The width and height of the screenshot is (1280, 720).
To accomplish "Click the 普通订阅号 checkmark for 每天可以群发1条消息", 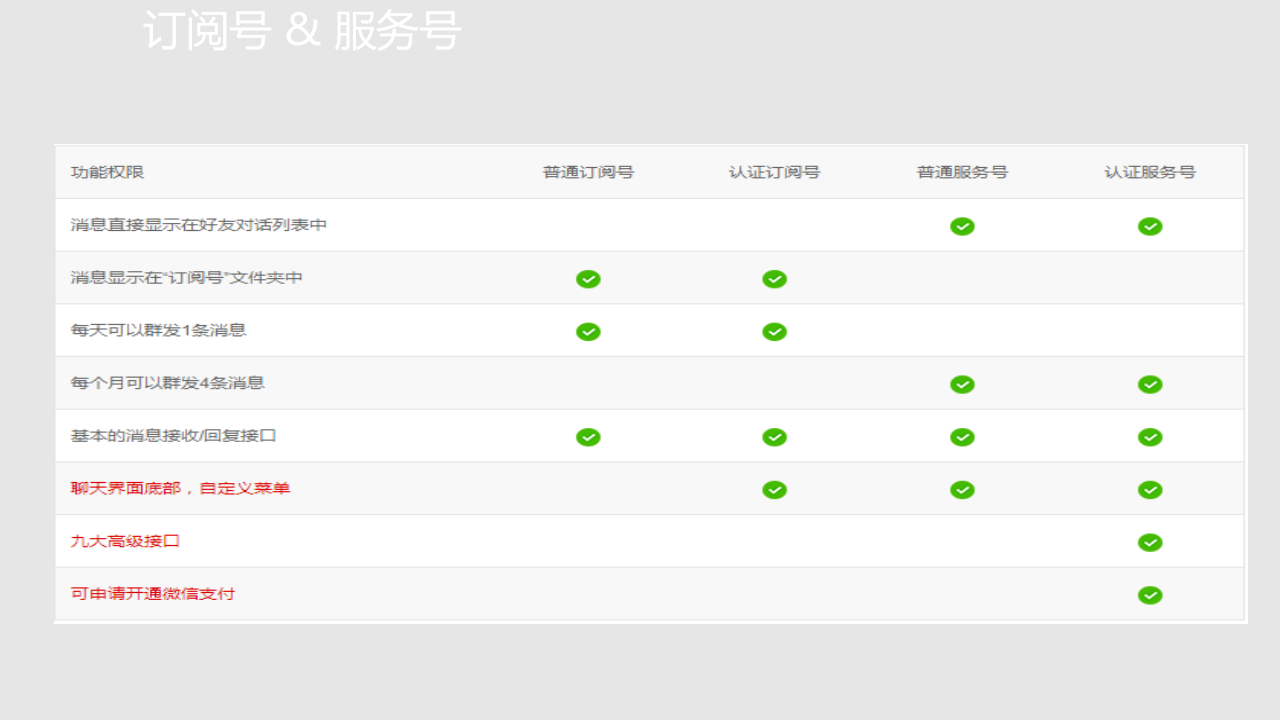I will pyautogui.click(x=588, y=331).
